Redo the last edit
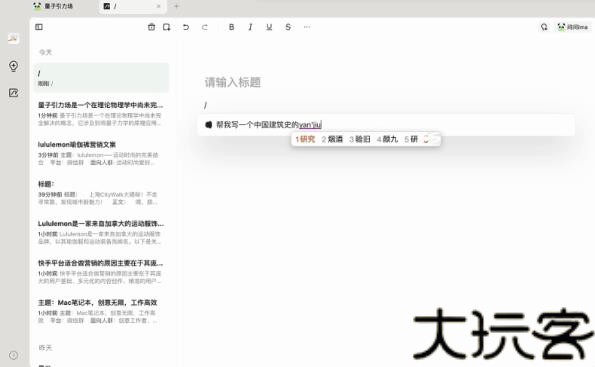 pyautogui.click(x=205, y=27)
